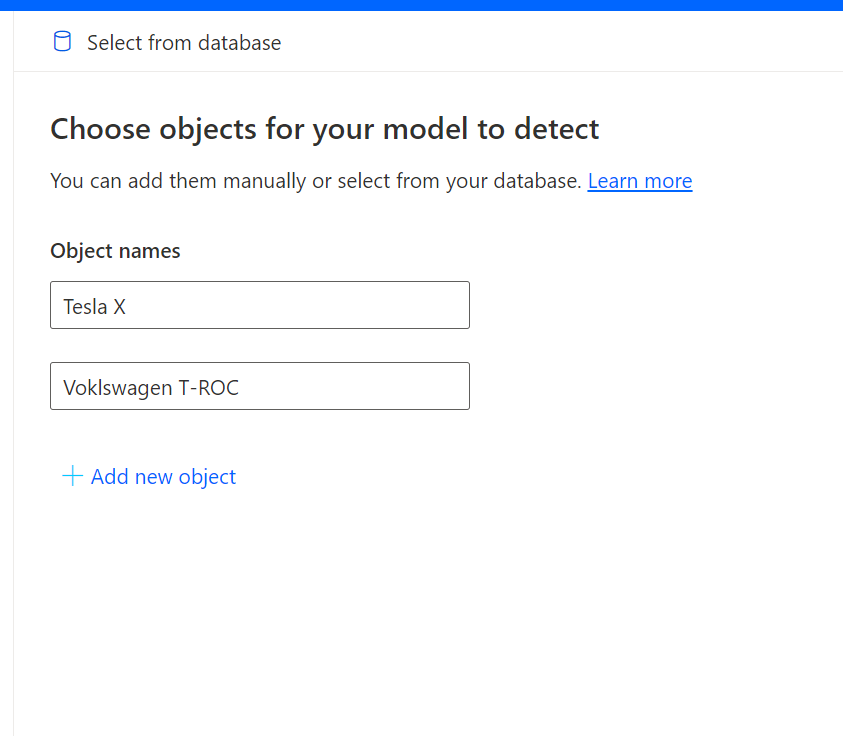The height and width of the screenshot is (736, 843).
Task: Click the add manually or select description text
Action: (316, 181)
